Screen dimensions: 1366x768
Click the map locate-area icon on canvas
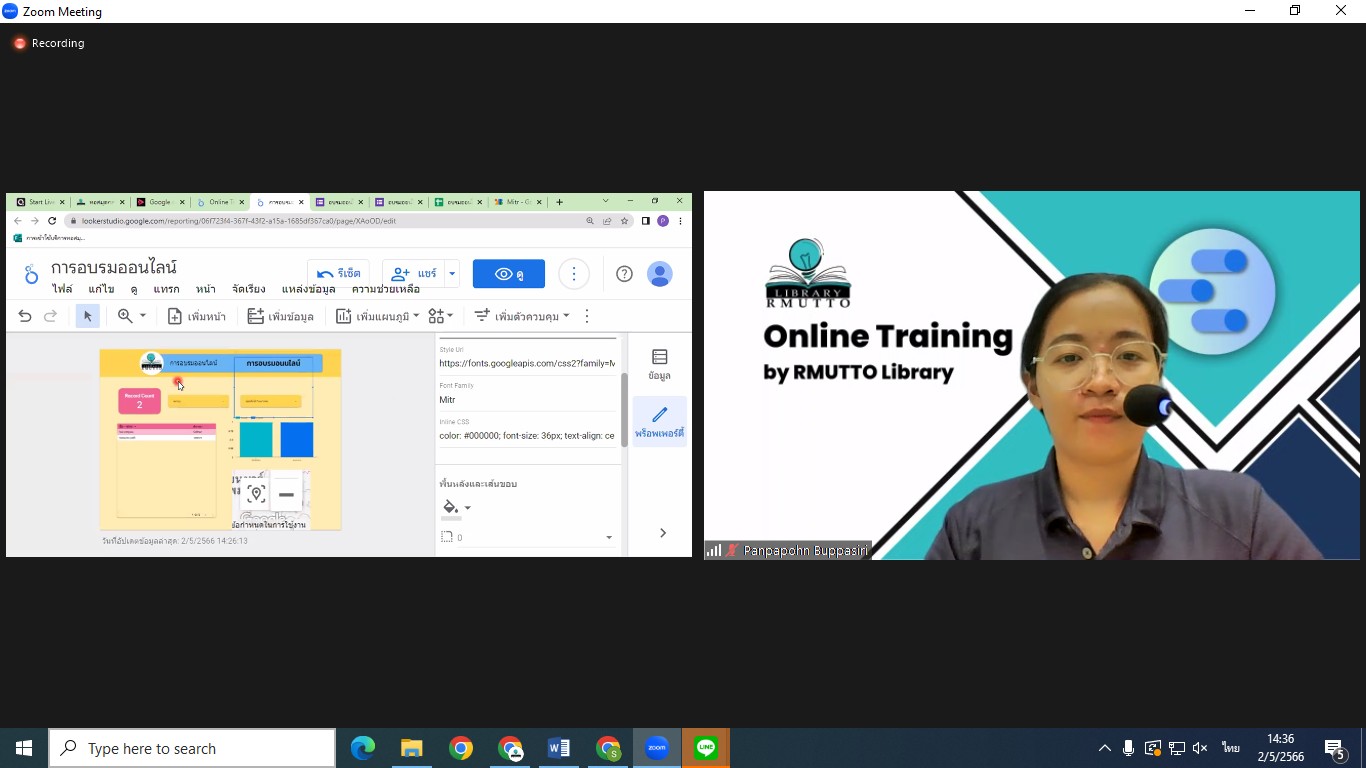pyautogui.click(x=256, y=494)
